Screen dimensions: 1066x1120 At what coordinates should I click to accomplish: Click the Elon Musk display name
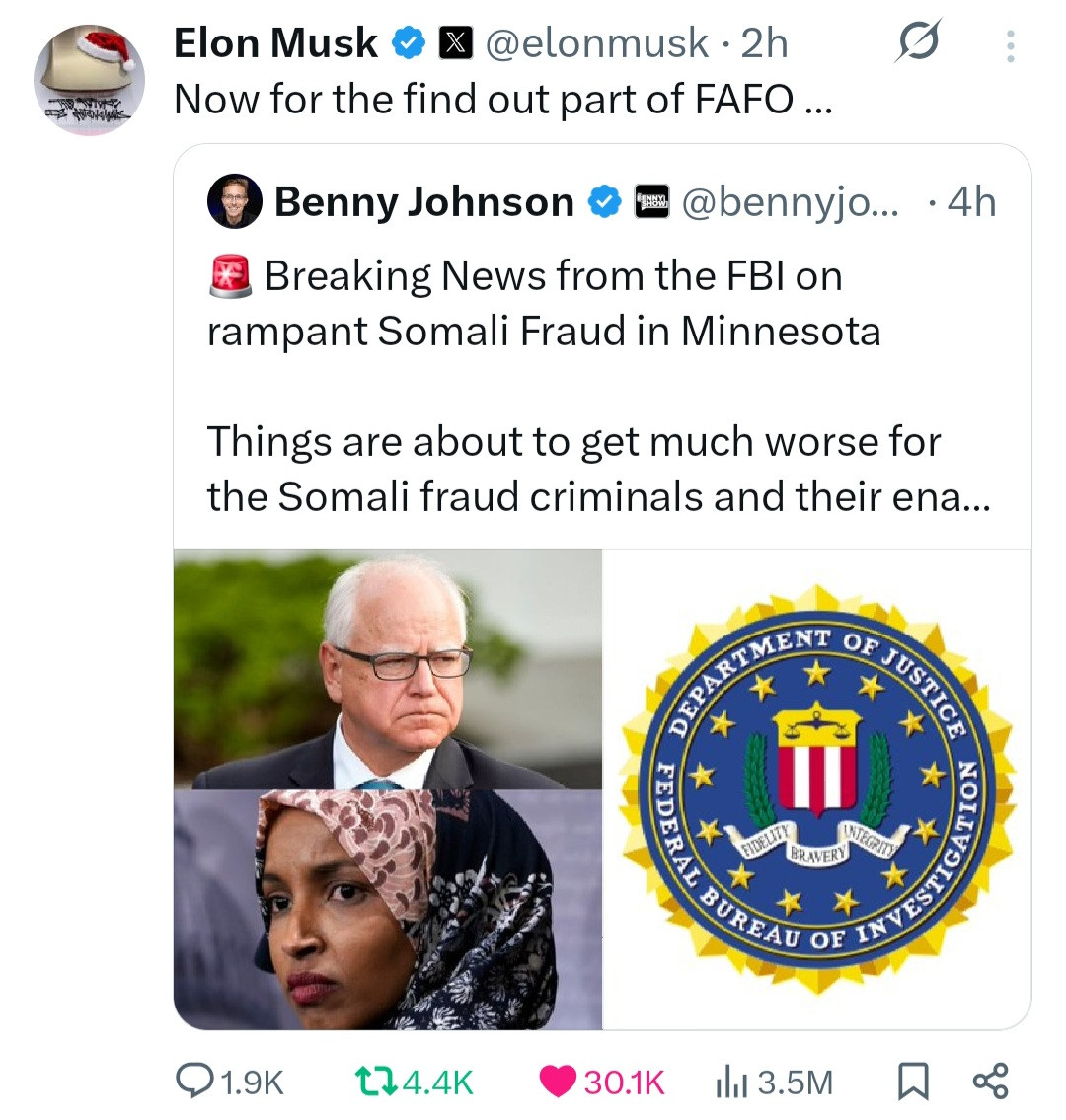(x=275, y=43)
